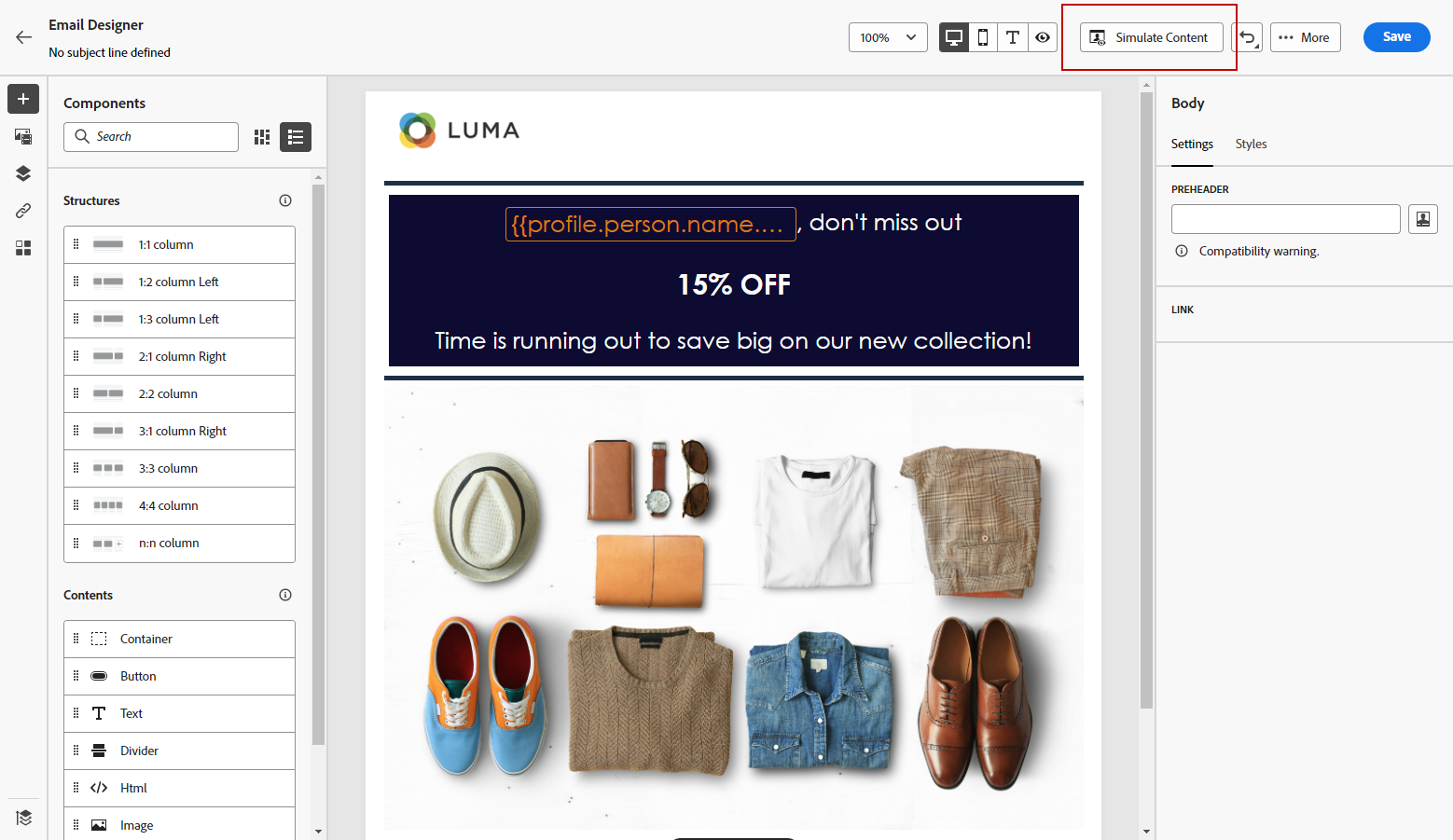Viewport: 1453px width, 840px height.
Task: Click the undo arrow icon
Action: tap(1247, 37)
